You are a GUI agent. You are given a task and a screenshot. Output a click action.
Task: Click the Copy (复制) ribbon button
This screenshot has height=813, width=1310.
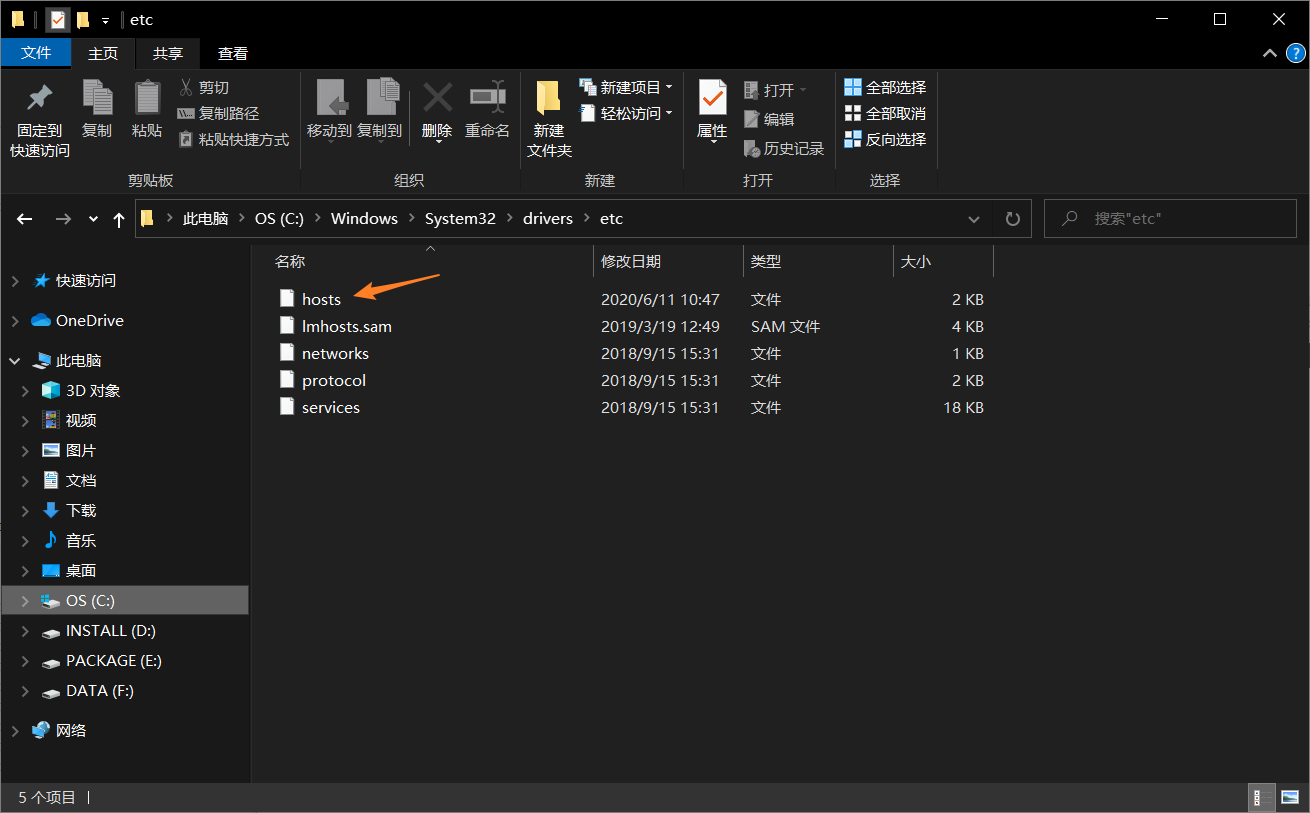(x=97, y=109)
